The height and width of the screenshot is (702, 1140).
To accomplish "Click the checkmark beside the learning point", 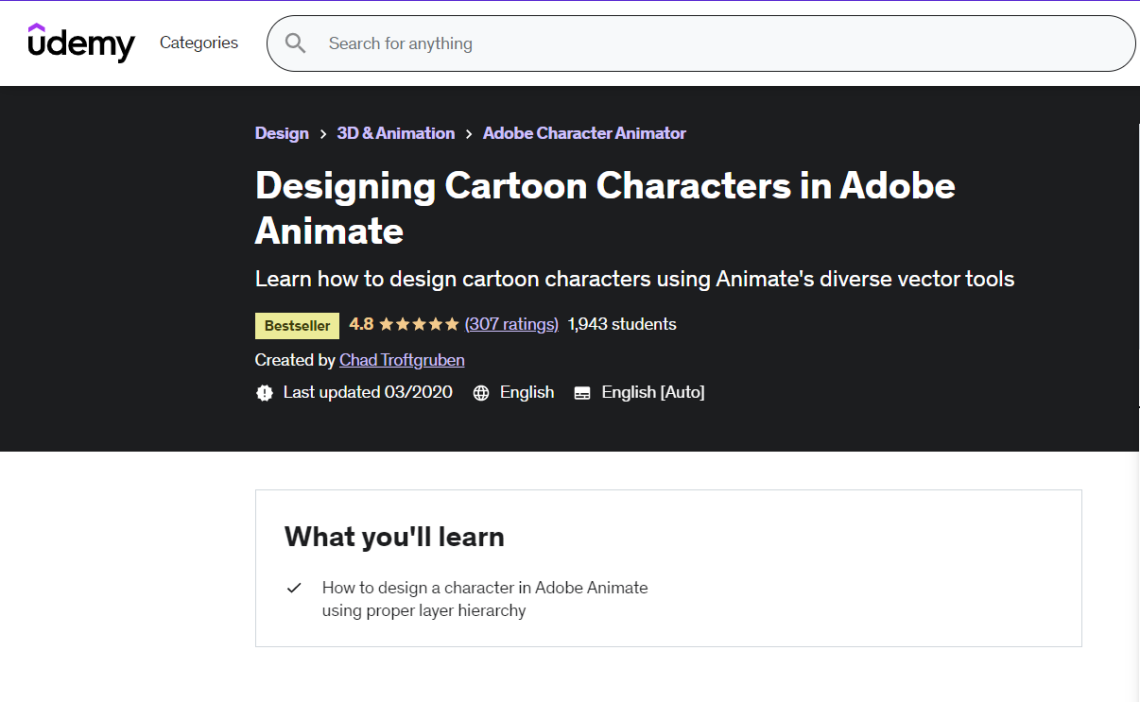I will (293, 588).
